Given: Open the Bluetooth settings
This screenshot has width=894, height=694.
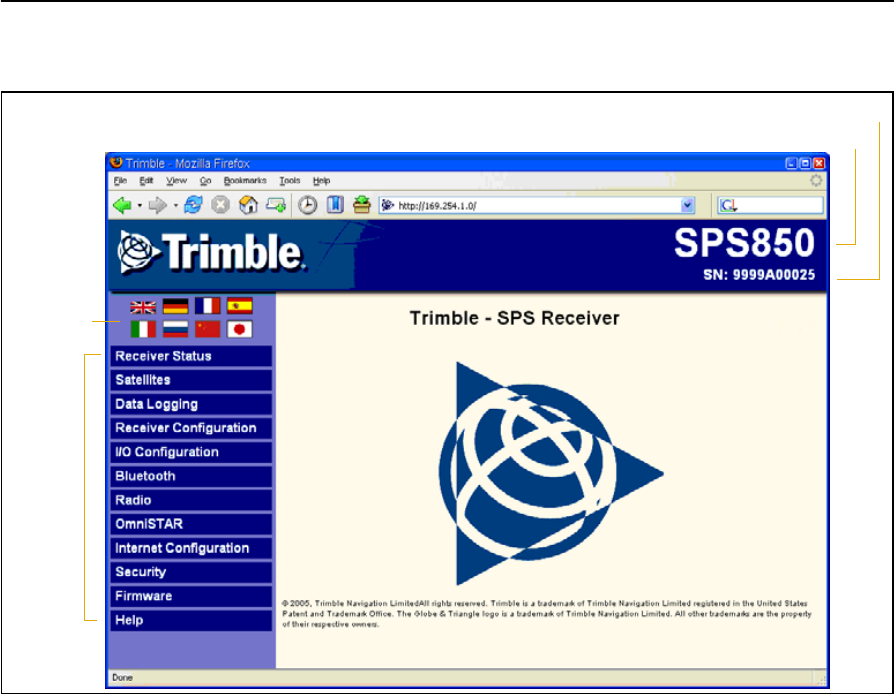Looking at the screenshot, I should pos(191,476).
